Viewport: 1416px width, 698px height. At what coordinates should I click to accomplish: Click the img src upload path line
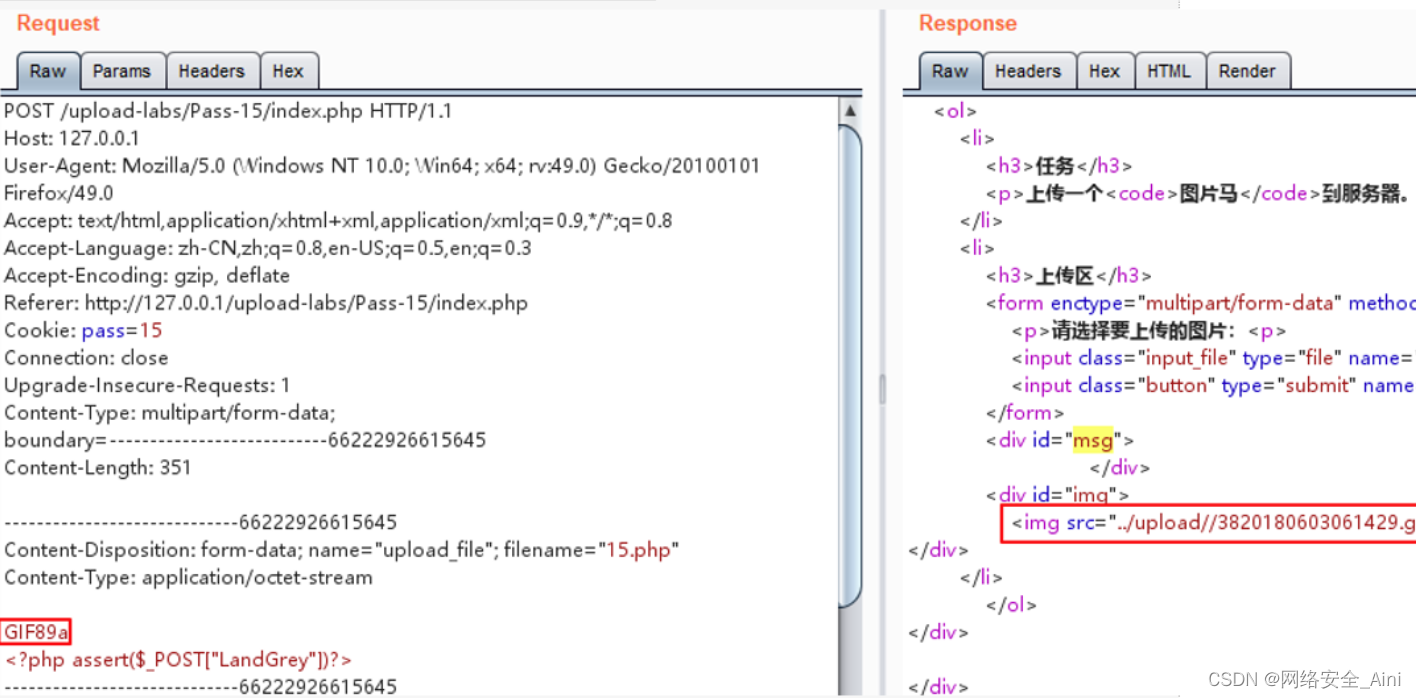tap(1213, 522)
